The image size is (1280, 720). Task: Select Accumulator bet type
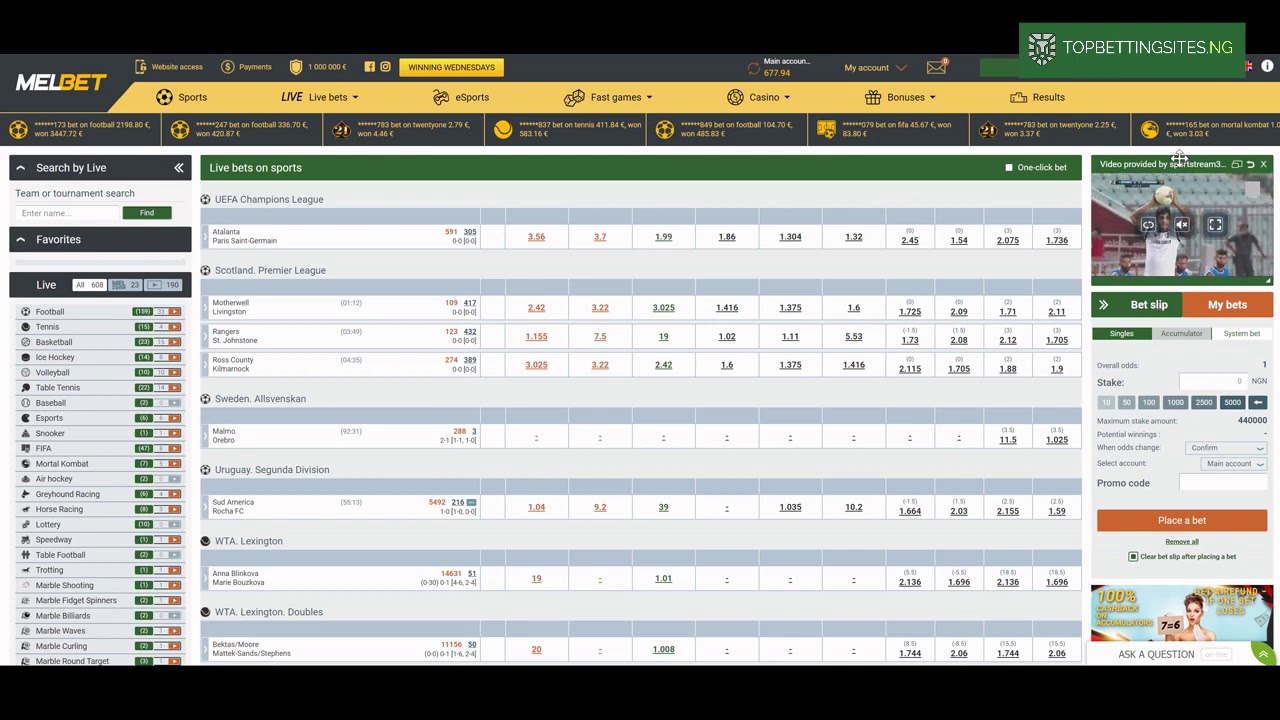tap(1181, 334)
